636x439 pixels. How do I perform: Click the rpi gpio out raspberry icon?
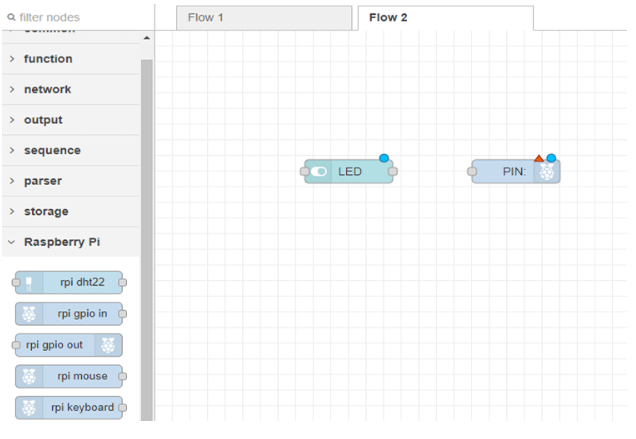click(109, 345)
